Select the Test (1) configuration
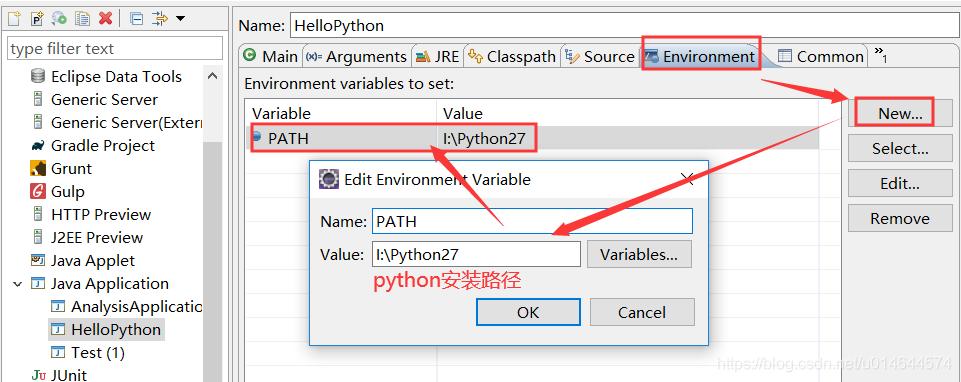 tap(98, 353)
